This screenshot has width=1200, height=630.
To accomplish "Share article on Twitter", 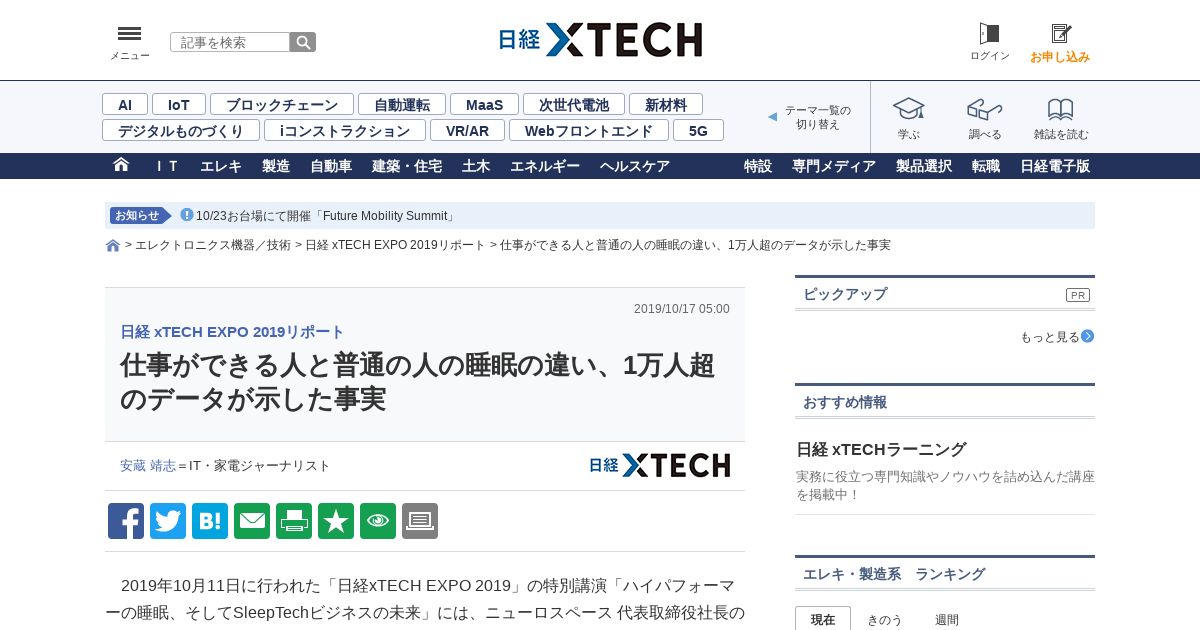I will [x=168, y=521].
